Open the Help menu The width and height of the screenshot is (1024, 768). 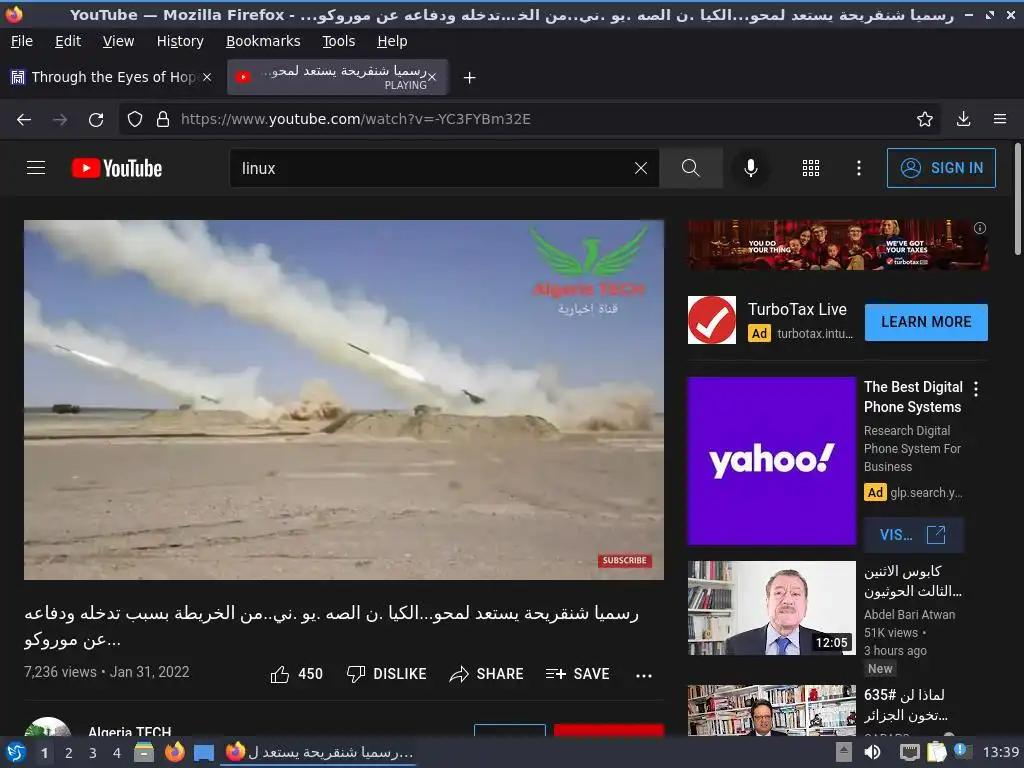coord(392,41)
